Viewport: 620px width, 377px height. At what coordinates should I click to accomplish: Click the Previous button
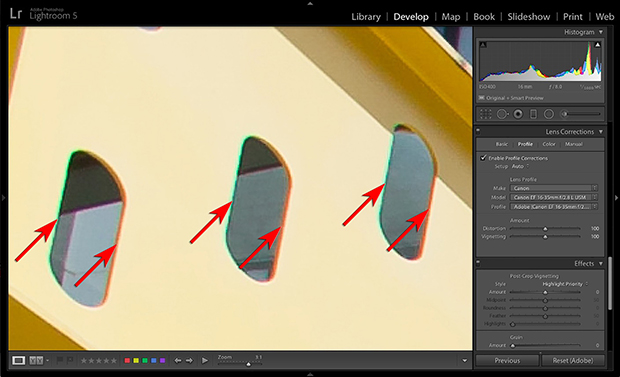point(507,360)
